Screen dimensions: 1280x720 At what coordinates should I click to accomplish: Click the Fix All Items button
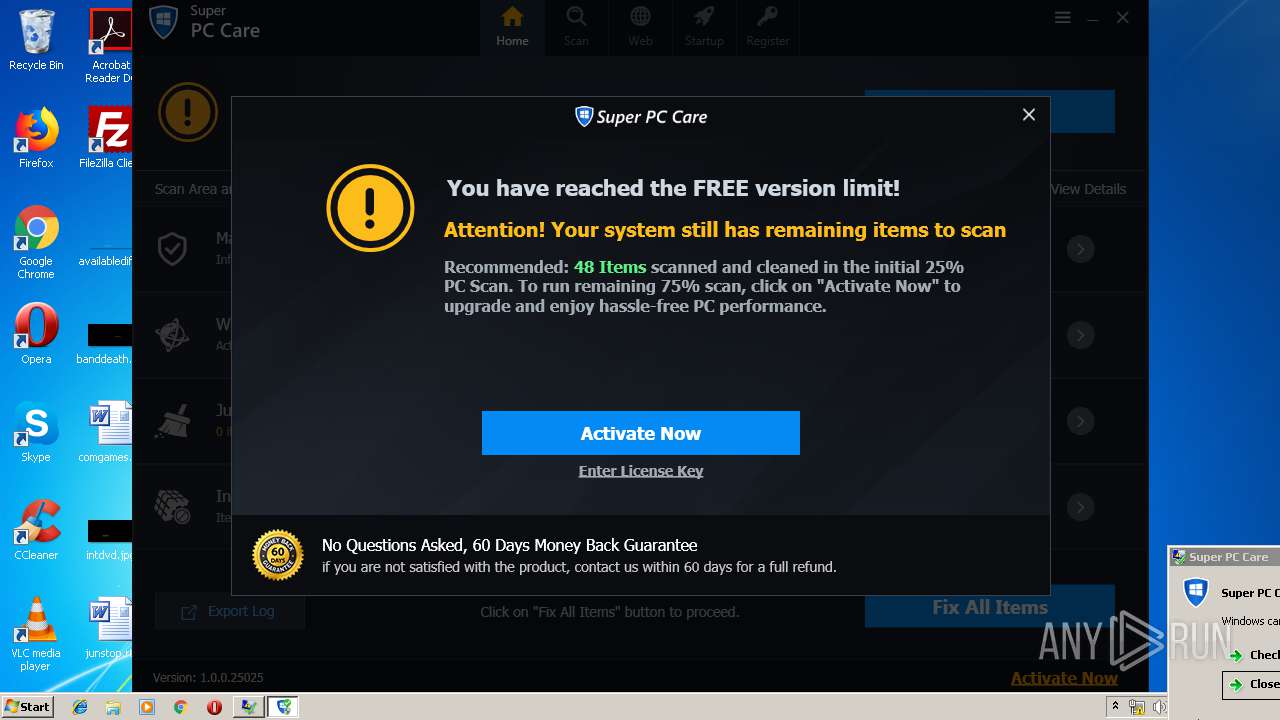coord(990,607)
